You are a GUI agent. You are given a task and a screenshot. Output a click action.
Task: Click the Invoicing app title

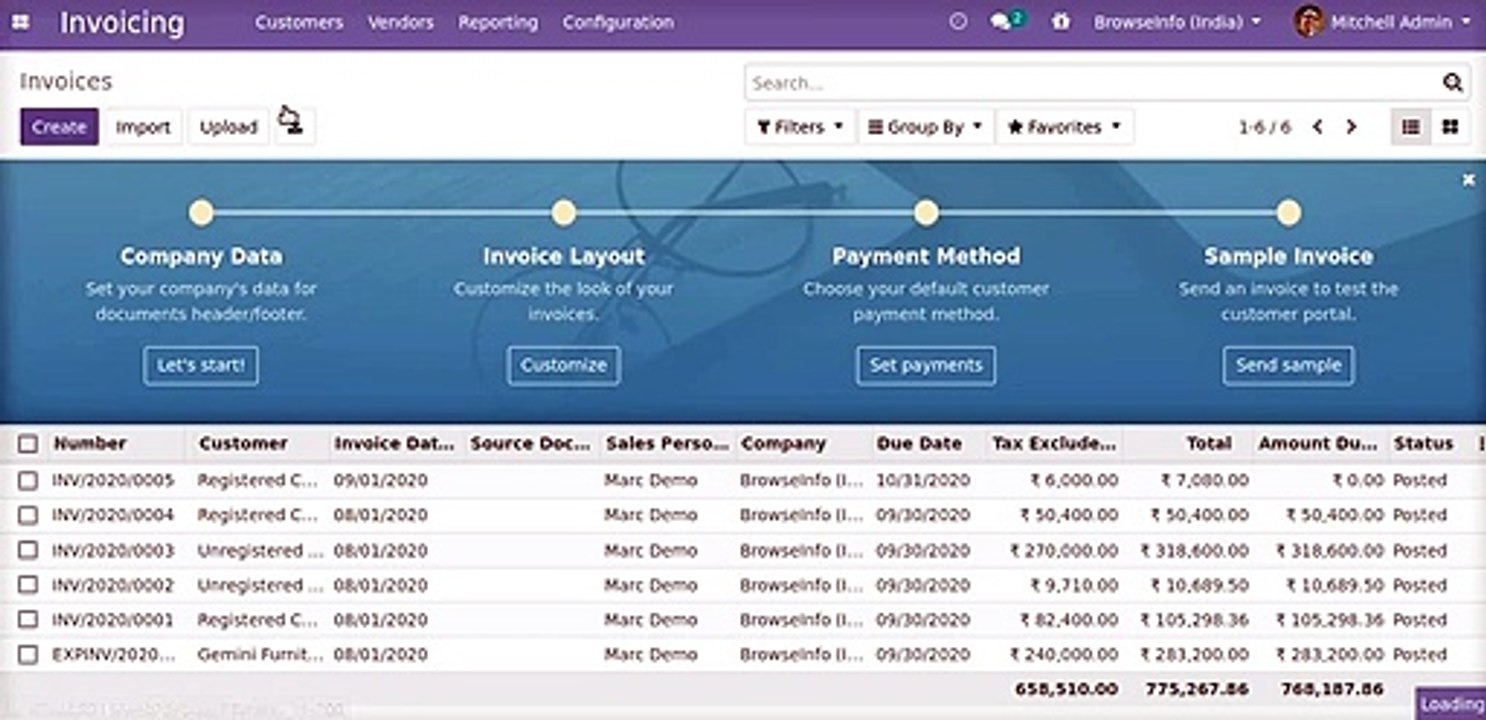tap(122, 22)
